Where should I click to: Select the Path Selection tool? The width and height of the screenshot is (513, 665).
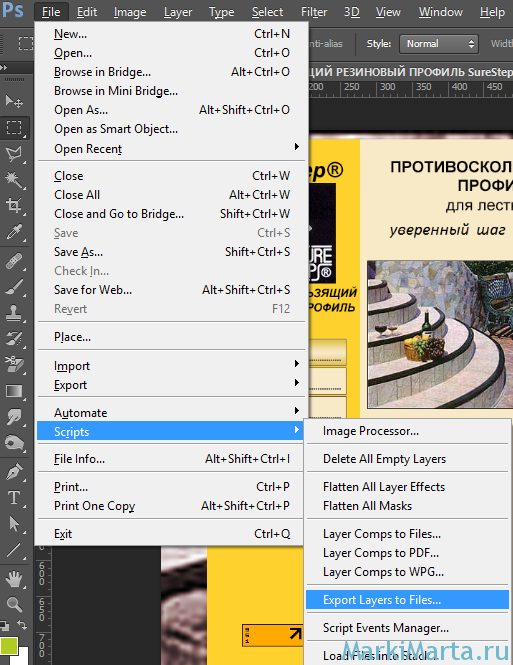coord(14,524)
